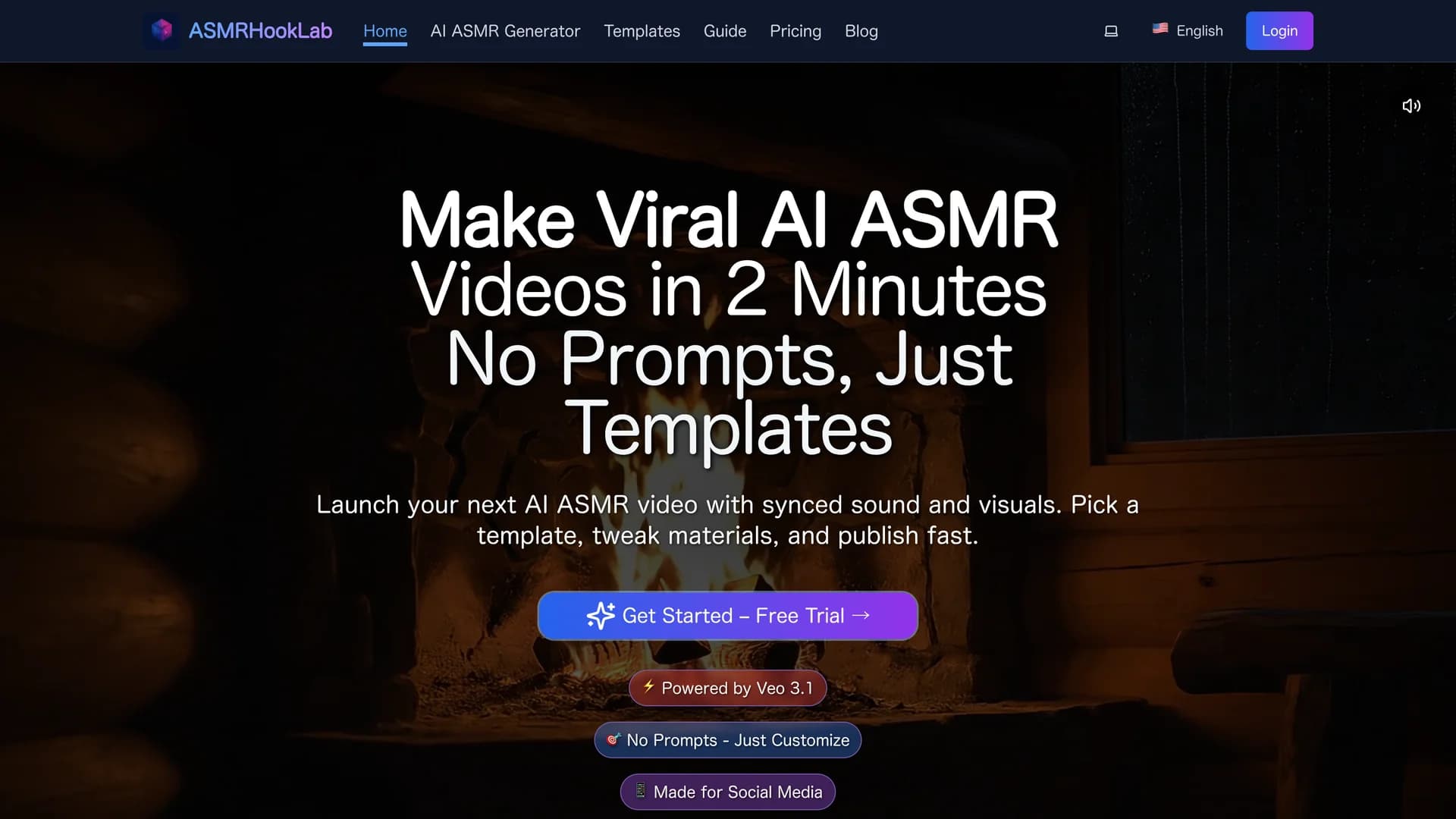The height and width of the screenshot is (819, 1456).
Task: Expand the English language selector
Action: coord(1188,31)
